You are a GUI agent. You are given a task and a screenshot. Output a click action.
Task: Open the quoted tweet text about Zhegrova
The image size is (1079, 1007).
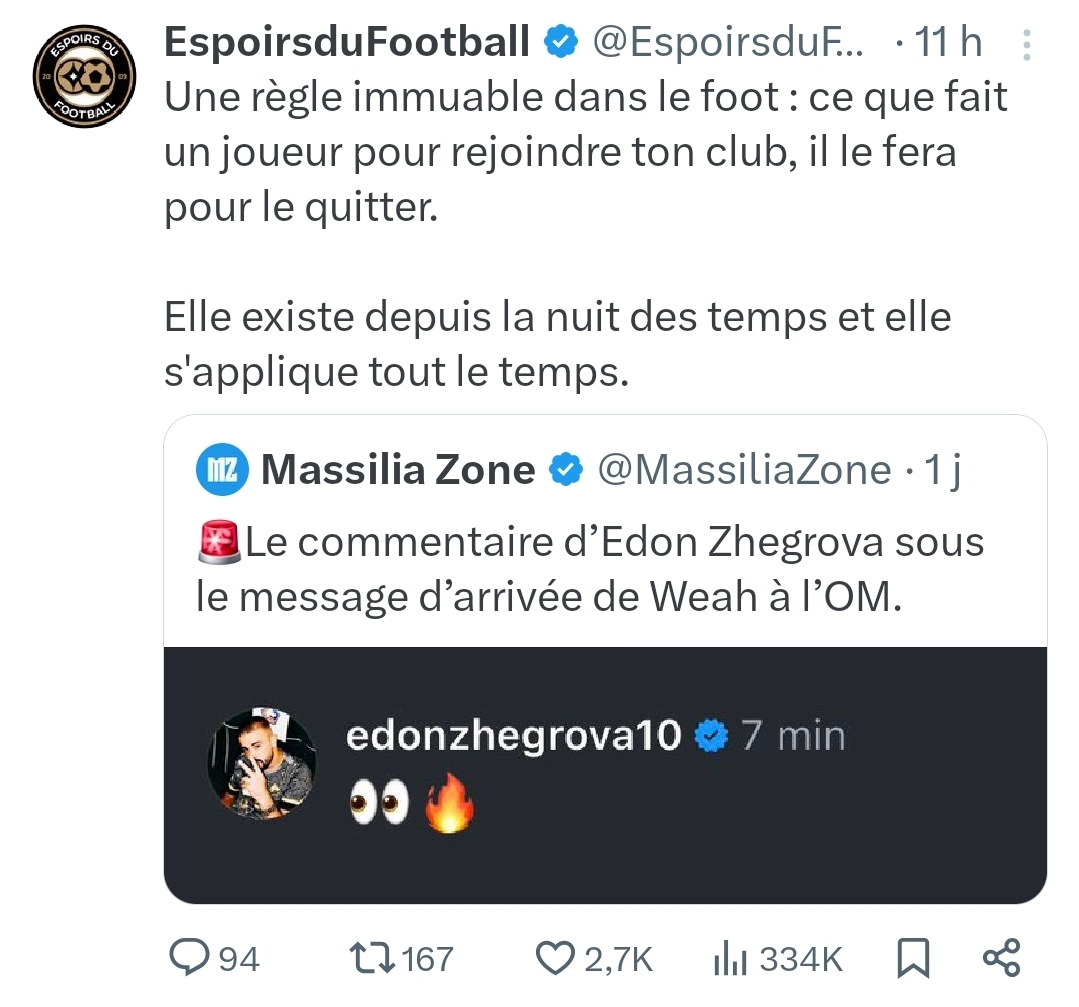click(590, 569)
